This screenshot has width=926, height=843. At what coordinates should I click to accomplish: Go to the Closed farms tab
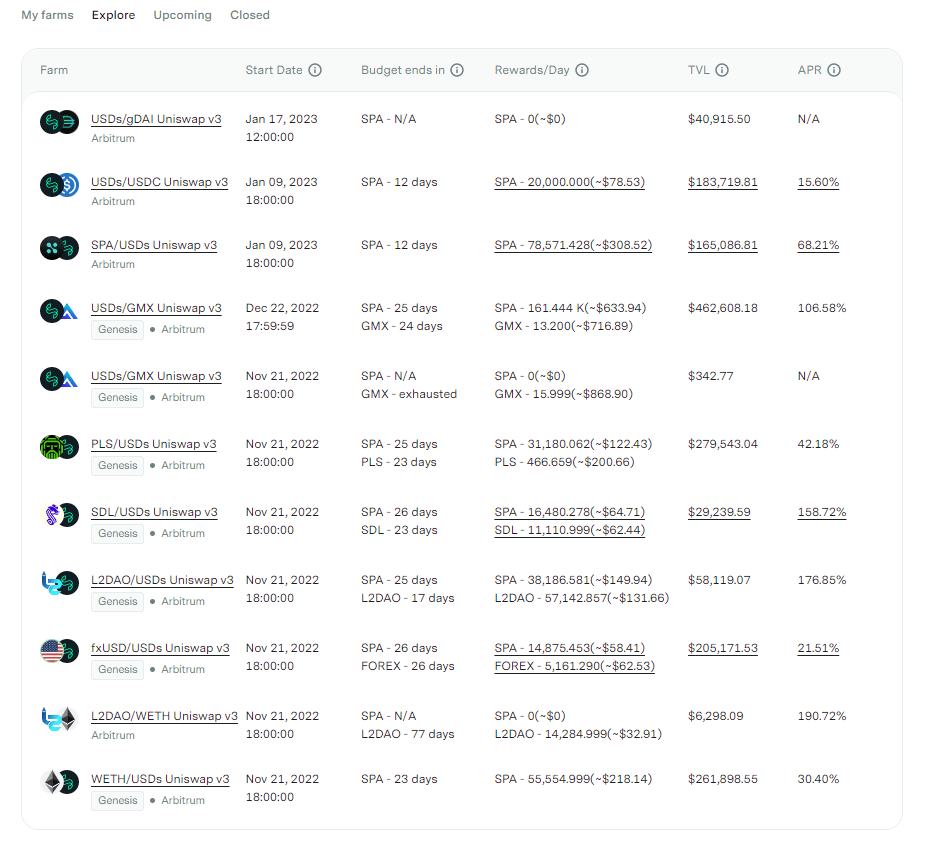click(250, 15)
